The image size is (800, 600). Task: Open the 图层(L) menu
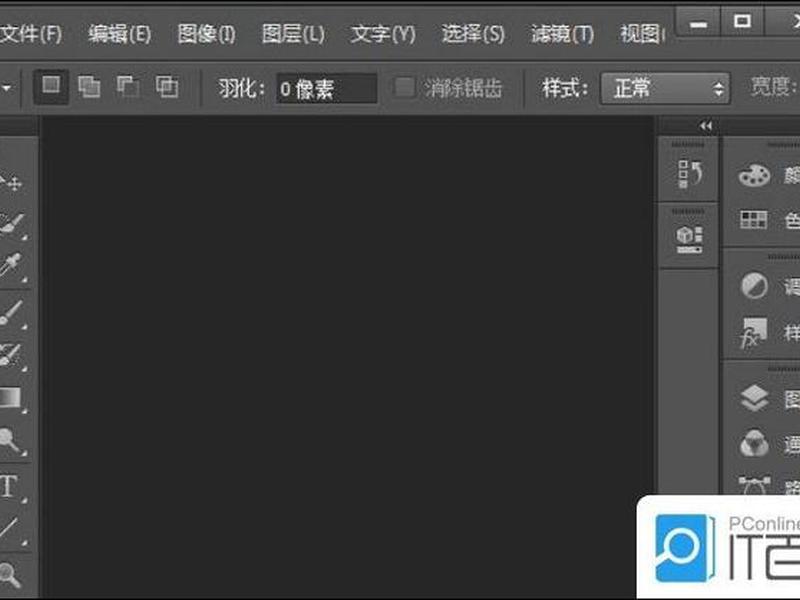pyautogui.click(x=293, y=35)
